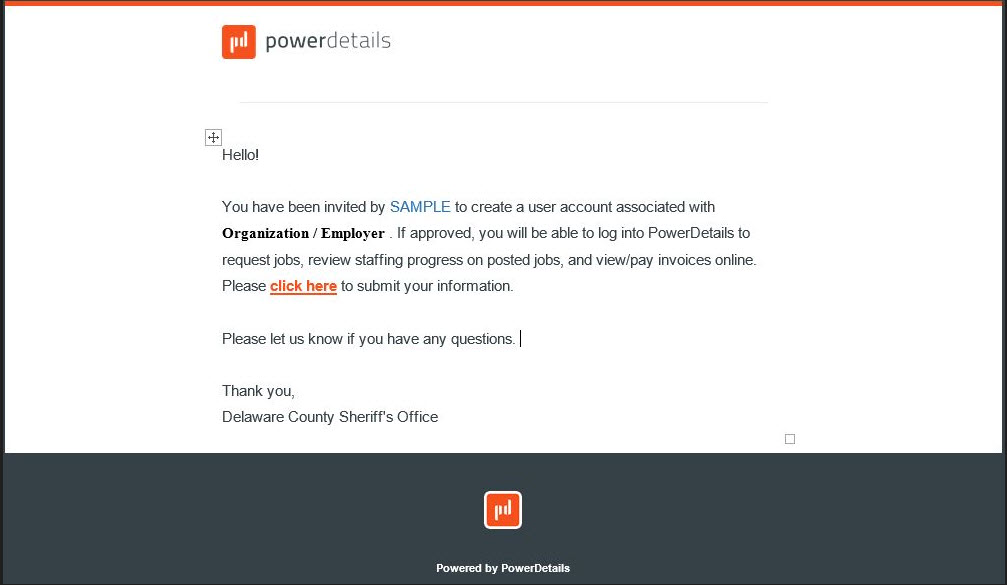This screenshot has width=1007, height=585.
Task: Click the Thank you, closing line
Action: coord(258,391)
